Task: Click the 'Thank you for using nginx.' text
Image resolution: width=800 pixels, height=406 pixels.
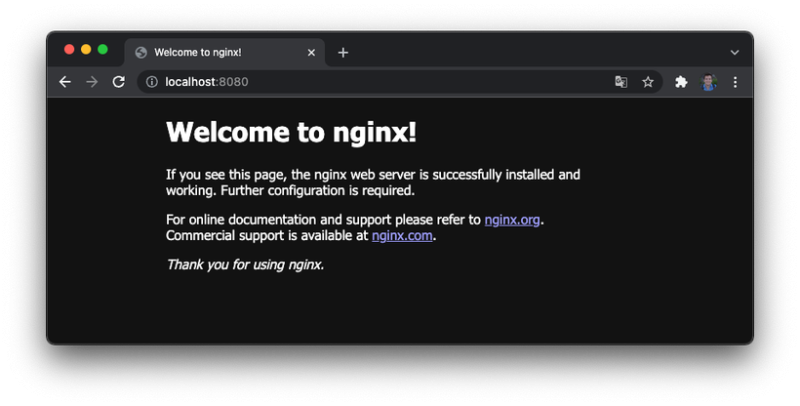Action: point(245,265)
